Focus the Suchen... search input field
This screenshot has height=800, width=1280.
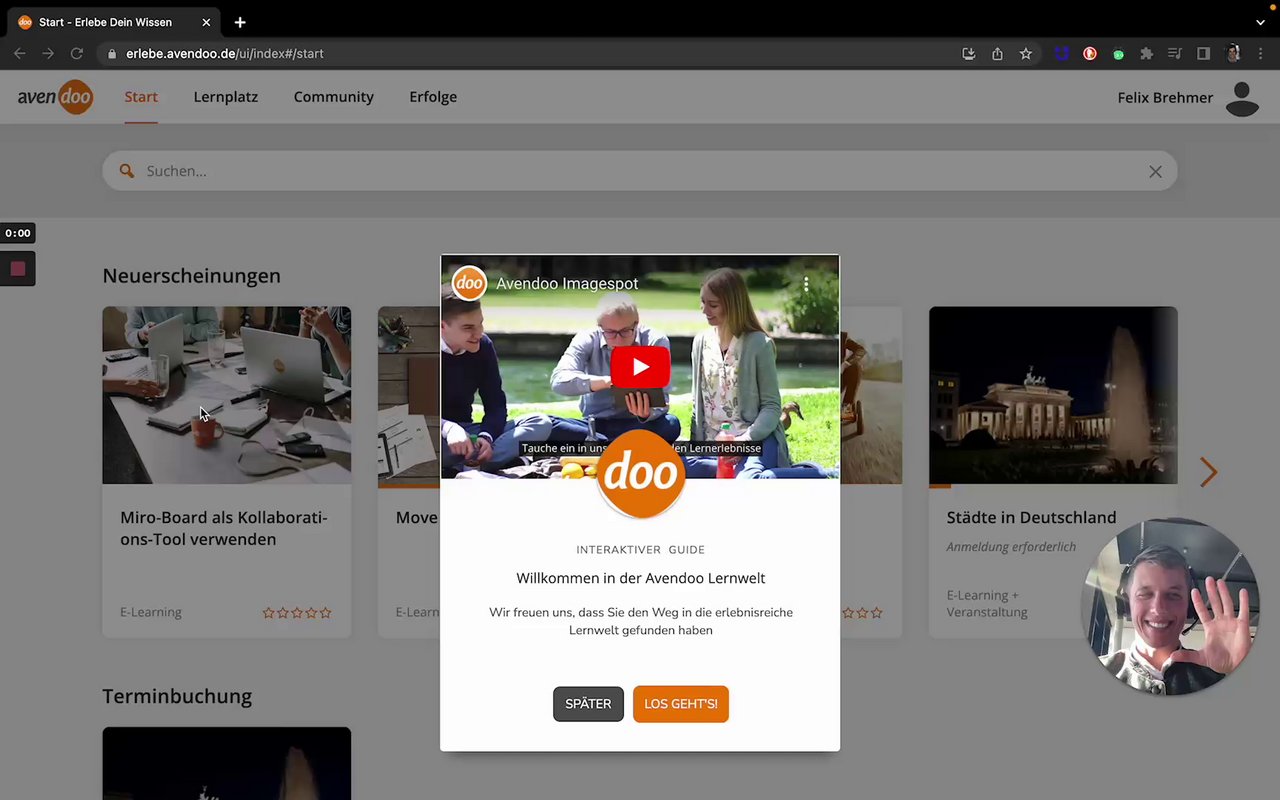coord(640,171)
